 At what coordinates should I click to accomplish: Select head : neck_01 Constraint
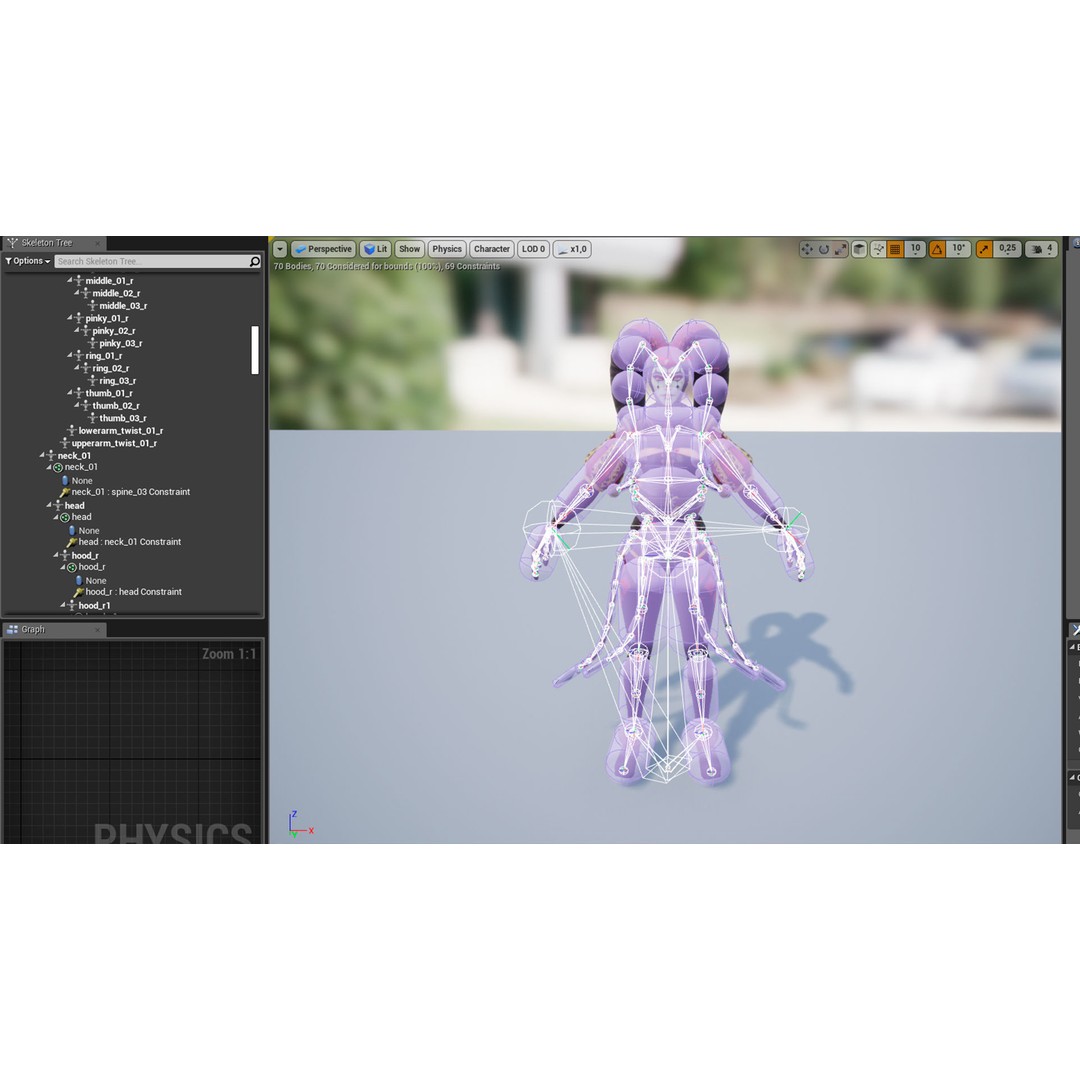[x=125, y=542]
